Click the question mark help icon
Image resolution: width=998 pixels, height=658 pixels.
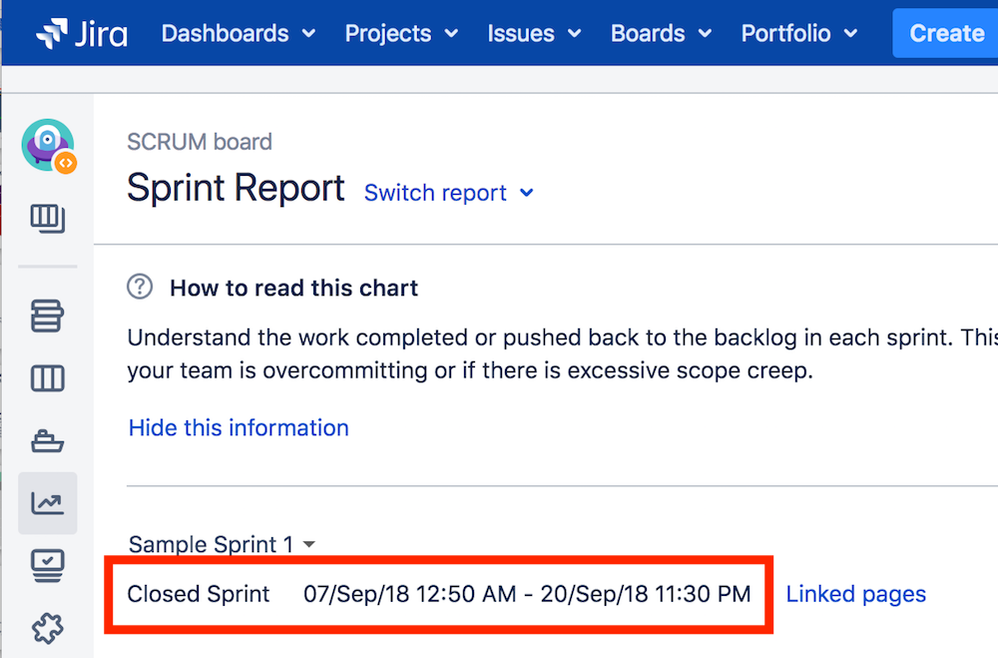point(139,287)
